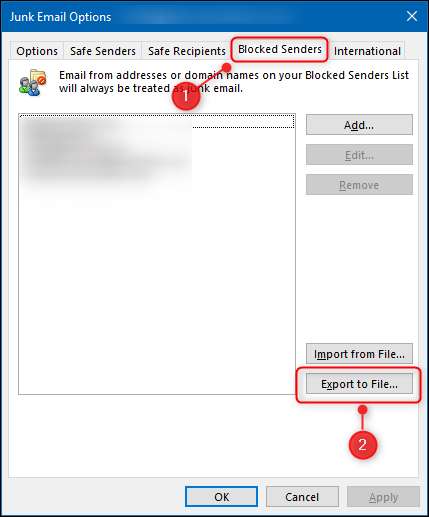This screenshot has width=429, height=517.
Task: Click Export to File... button
Action: (359, 384)
